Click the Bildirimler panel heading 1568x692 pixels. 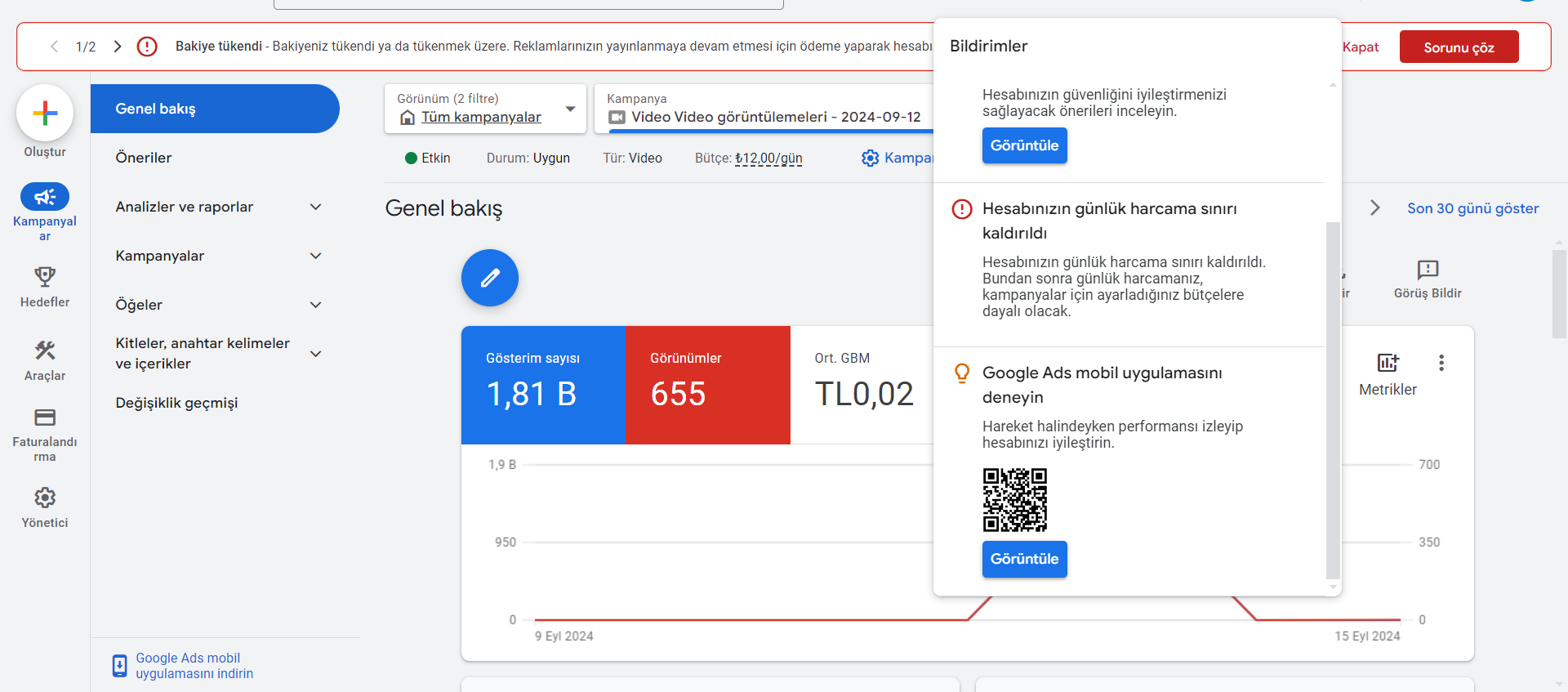tap(988, 47)
